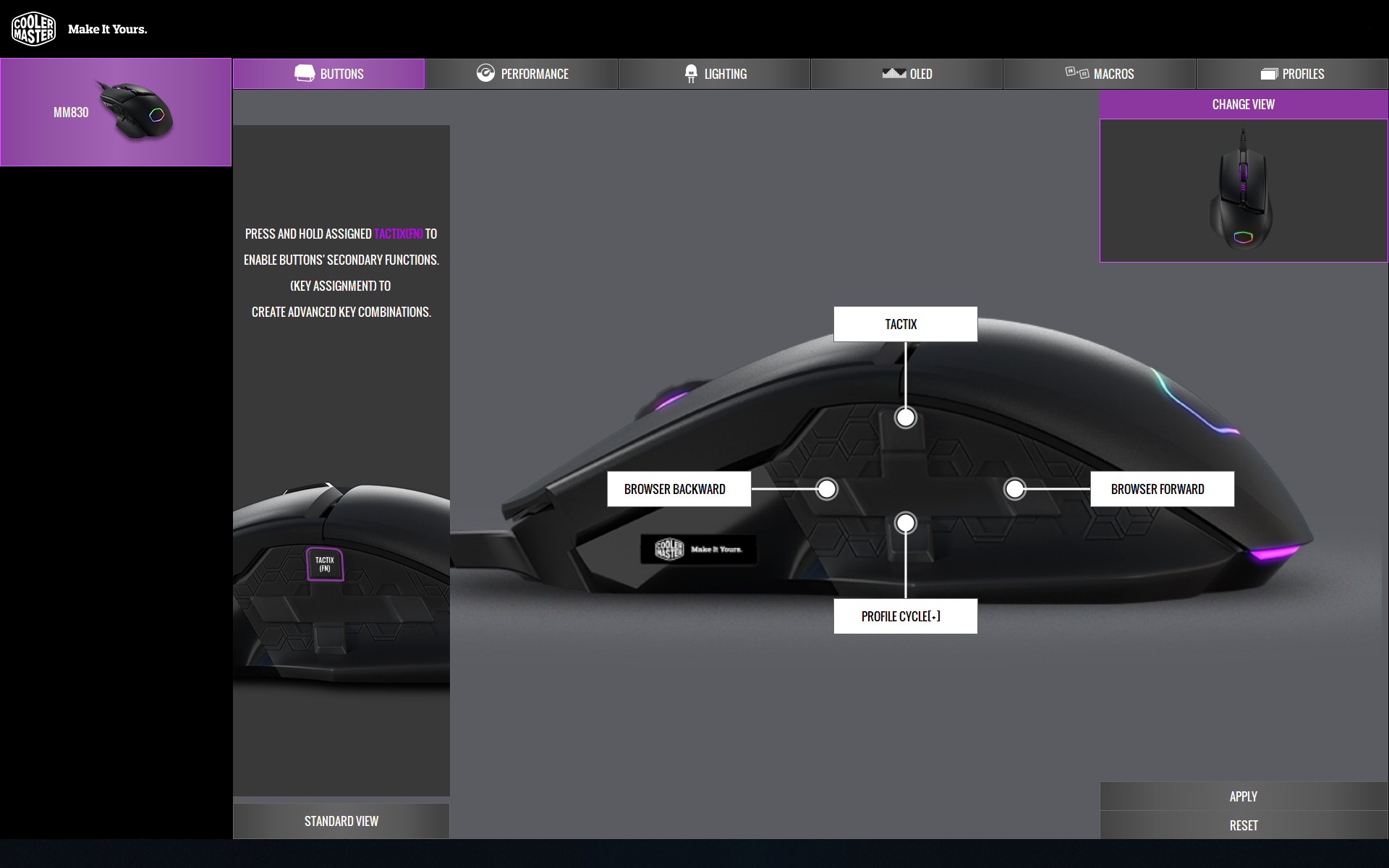Select the MM830 device tile
The image size is (1389, 868).
[x=116, y=112]
